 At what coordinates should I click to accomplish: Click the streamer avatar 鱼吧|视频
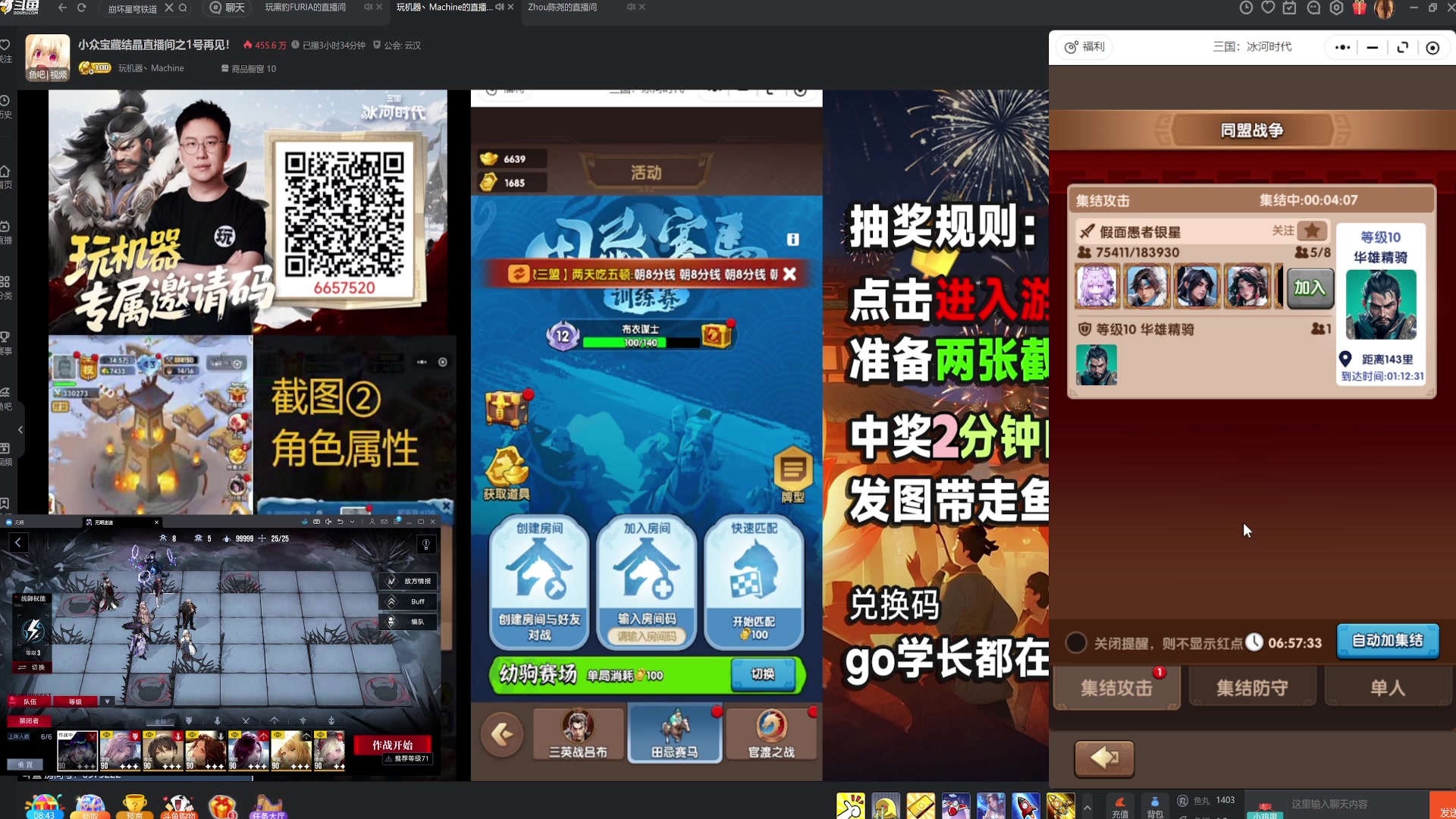[x=48, y=57]
